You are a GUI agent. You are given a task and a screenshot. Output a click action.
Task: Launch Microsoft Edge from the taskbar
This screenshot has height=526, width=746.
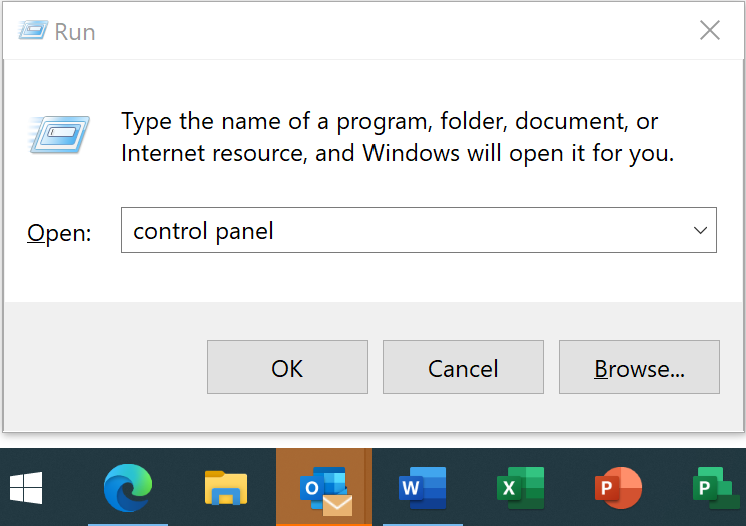(128, 487)
